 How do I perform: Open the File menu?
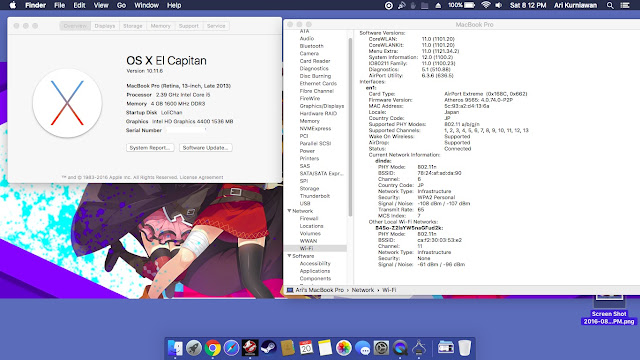coord(60,5)
